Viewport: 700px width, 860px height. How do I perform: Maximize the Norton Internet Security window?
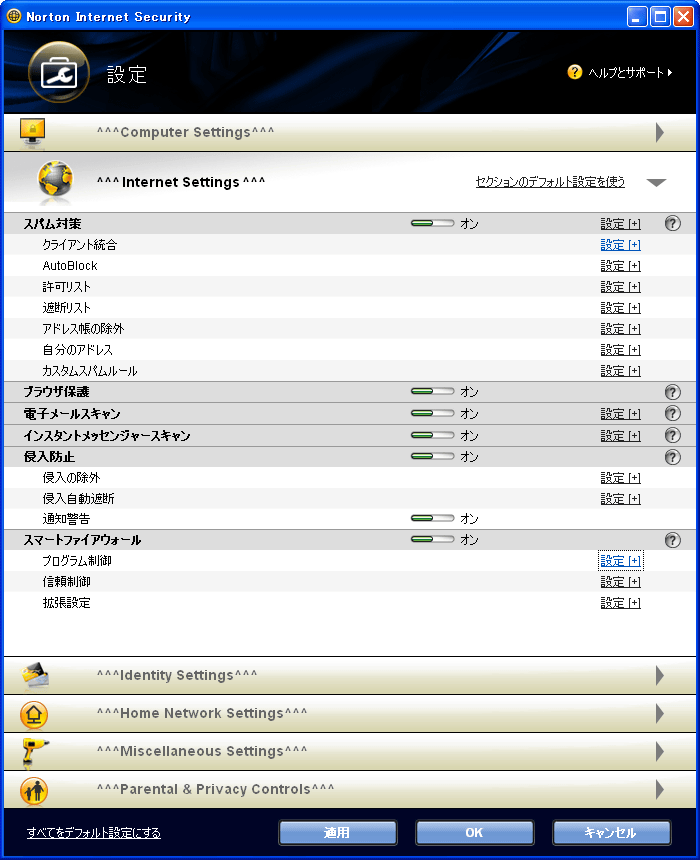pyautogui.click(x=660, y=16)
